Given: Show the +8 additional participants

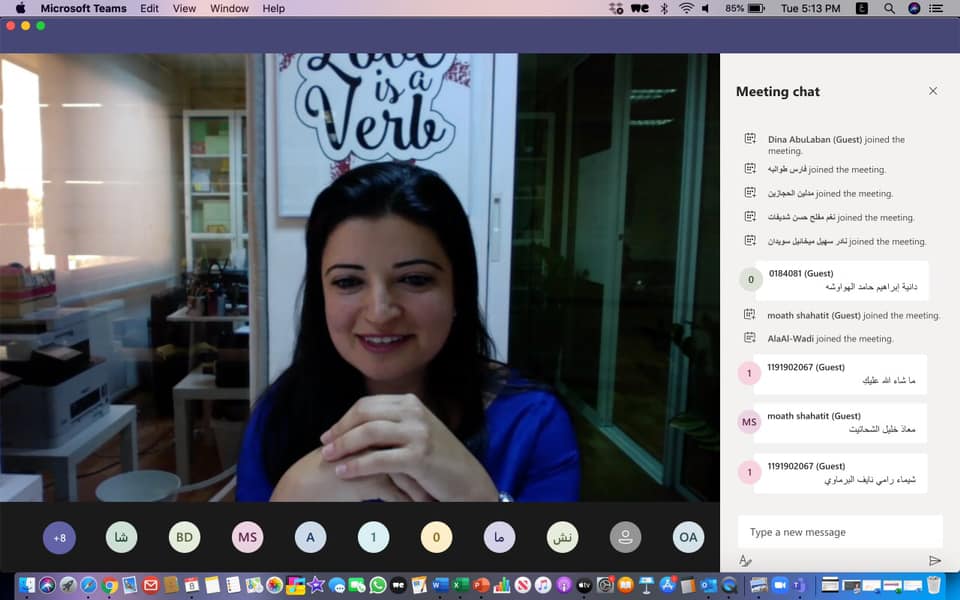Looking at the screenshot, I should pos(59,538).
